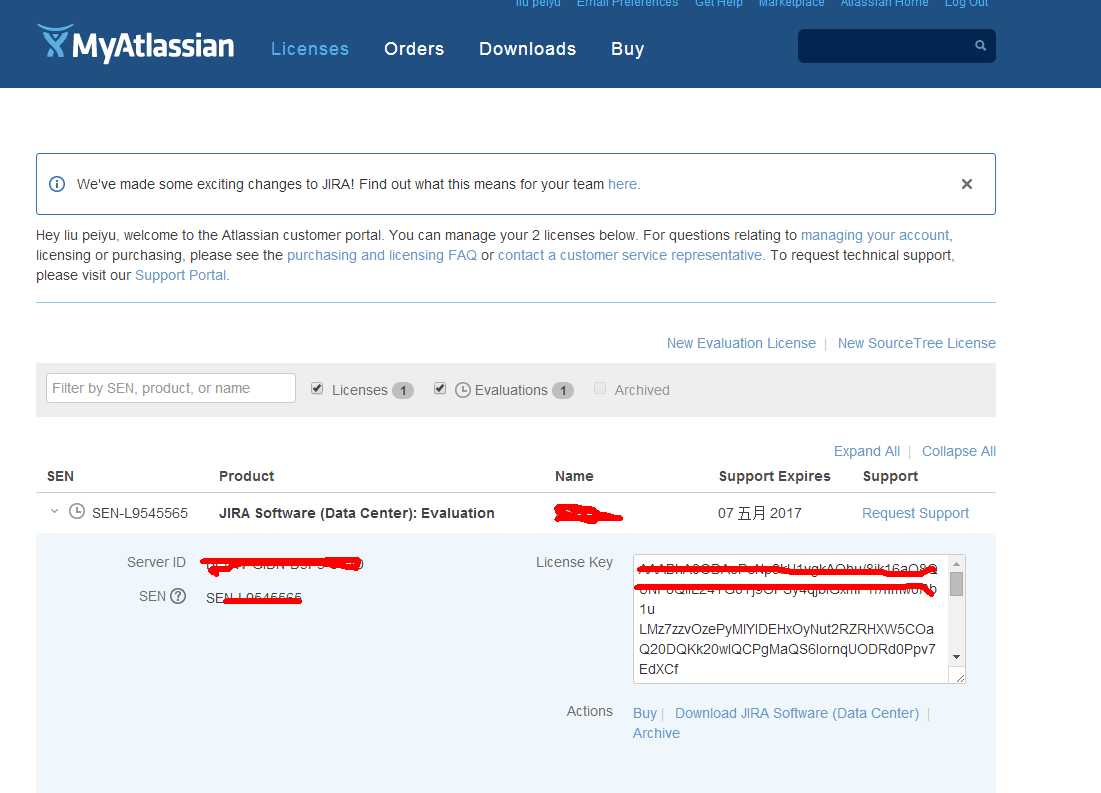Click the Support Expires column header
Viewport: 1101px width, 793px height.
click(774, 476)
